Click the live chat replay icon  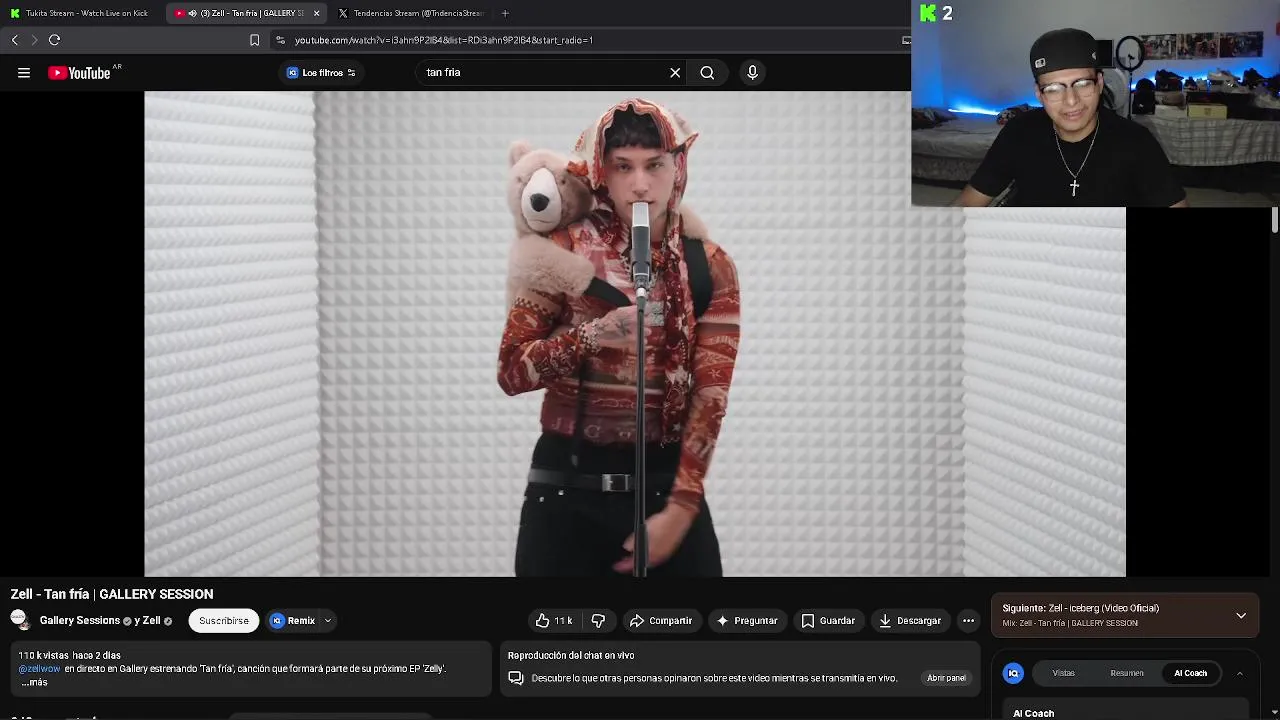click(516, 678)
